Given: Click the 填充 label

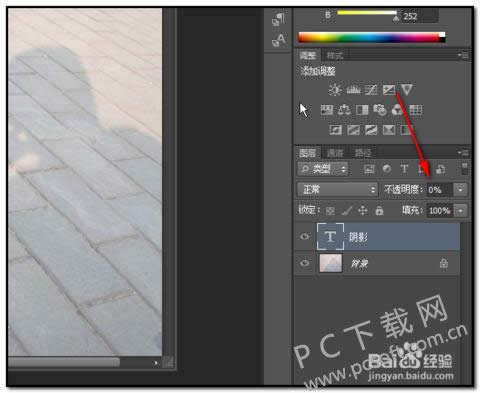Looking at the screenshot, I should point(412,210).
